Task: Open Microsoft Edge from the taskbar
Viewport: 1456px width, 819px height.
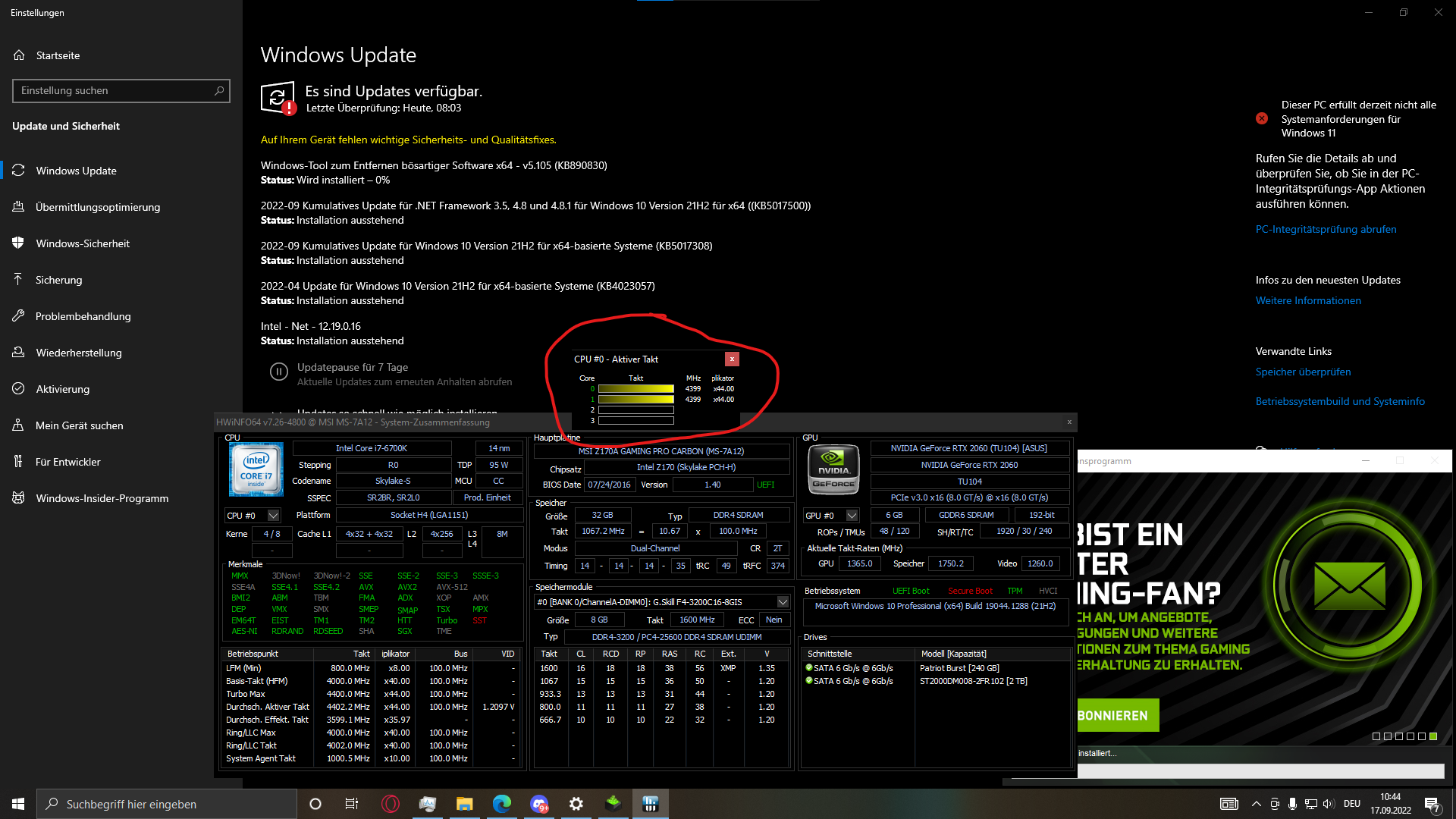Action: pyautogui.click(x=502, y=804)
